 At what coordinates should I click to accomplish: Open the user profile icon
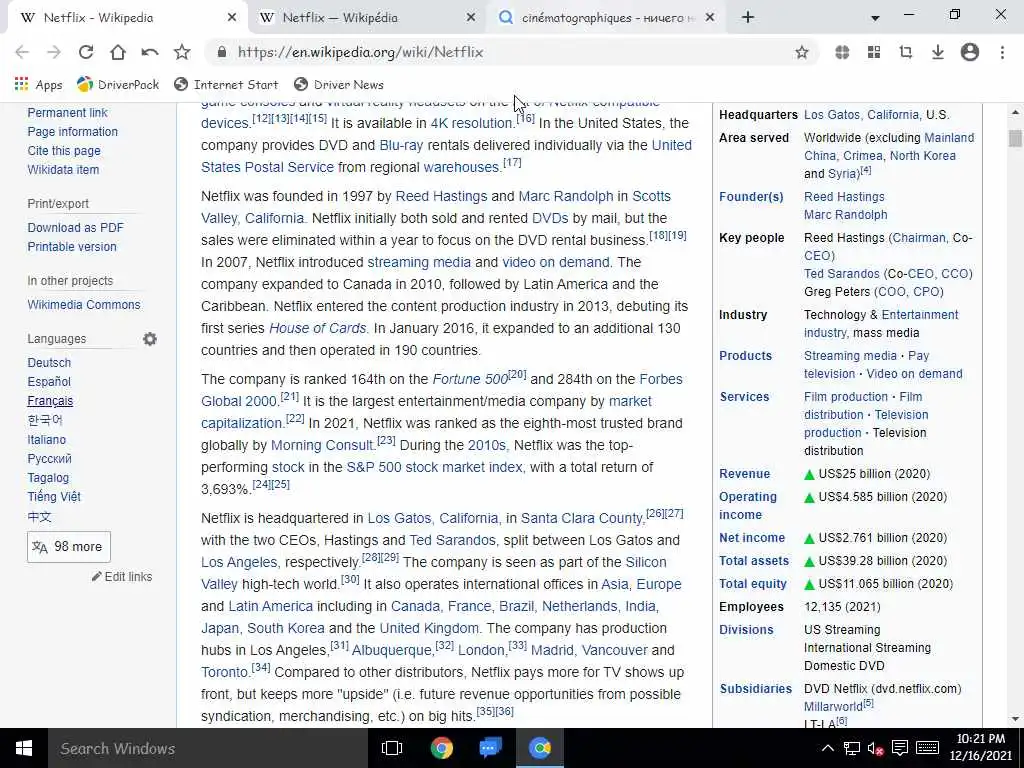[x=970, y=52]
